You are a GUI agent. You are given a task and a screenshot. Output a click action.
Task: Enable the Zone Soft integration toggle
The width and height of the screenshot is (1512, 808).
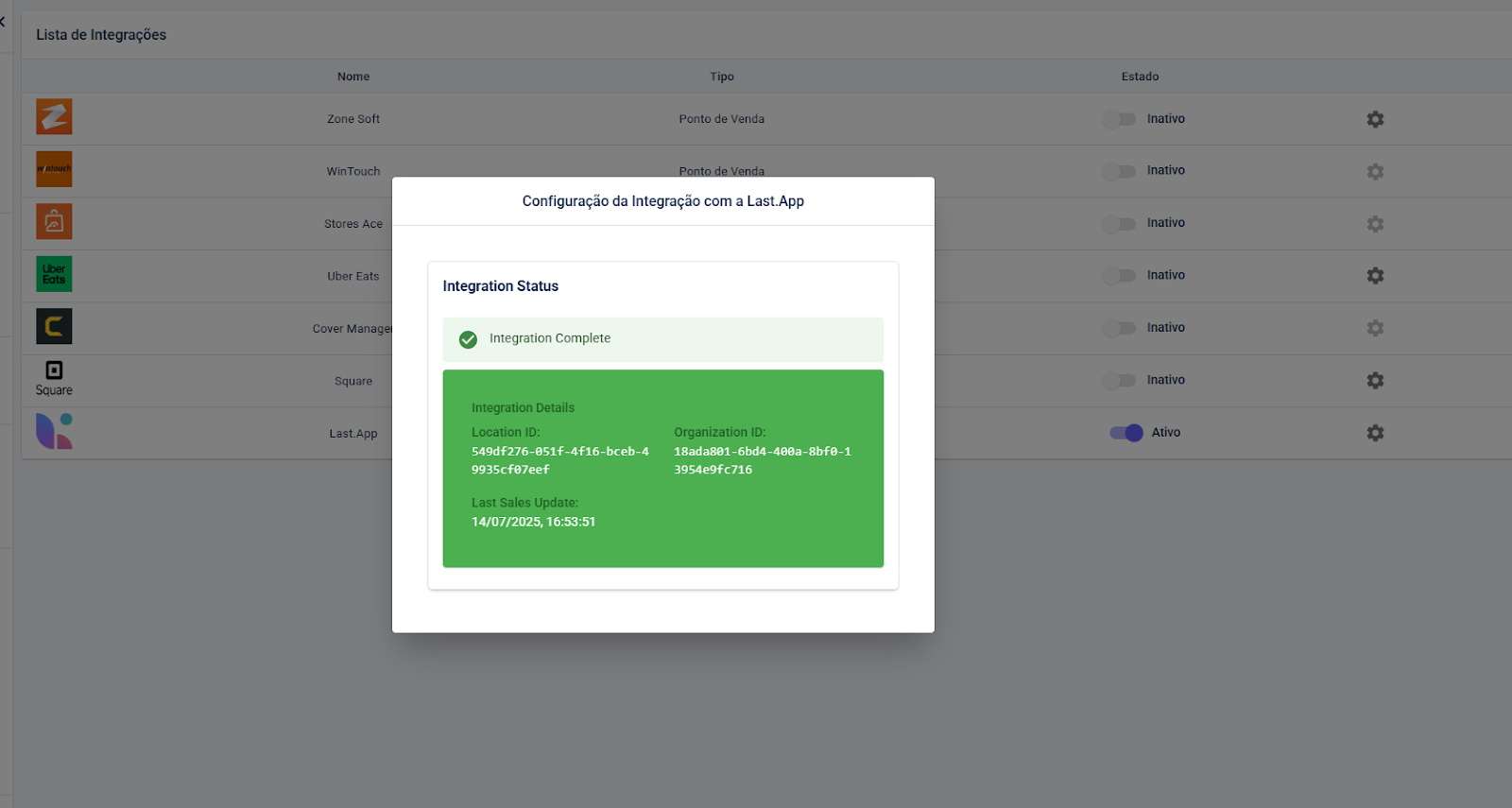click(x=1120, y=119)
